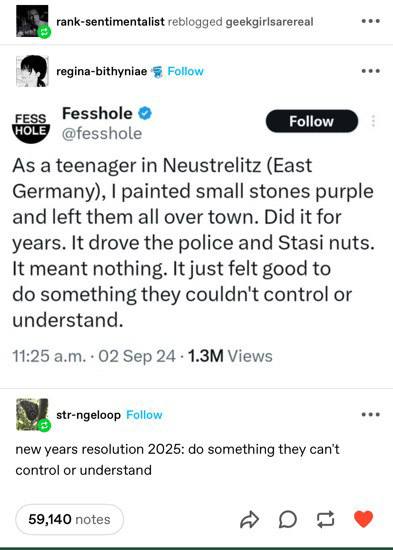Image resolution: width=393 pixels, height=550 pixels.
Task: Click the Fesshole logo avatar
Action: pos(31,126)
